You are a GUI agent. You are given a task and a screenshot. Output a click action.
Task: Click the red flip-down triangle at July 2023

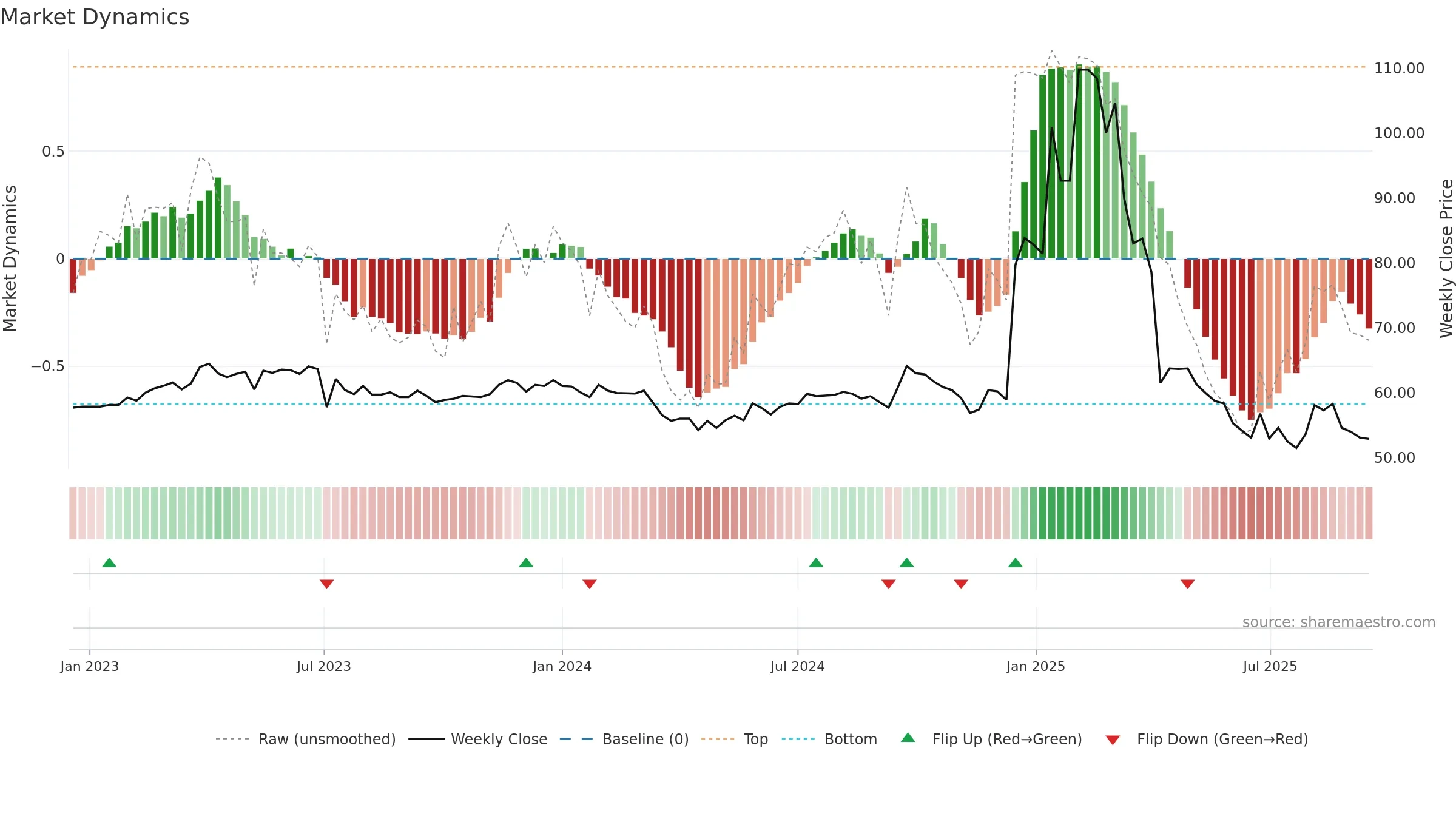point(326,584)
